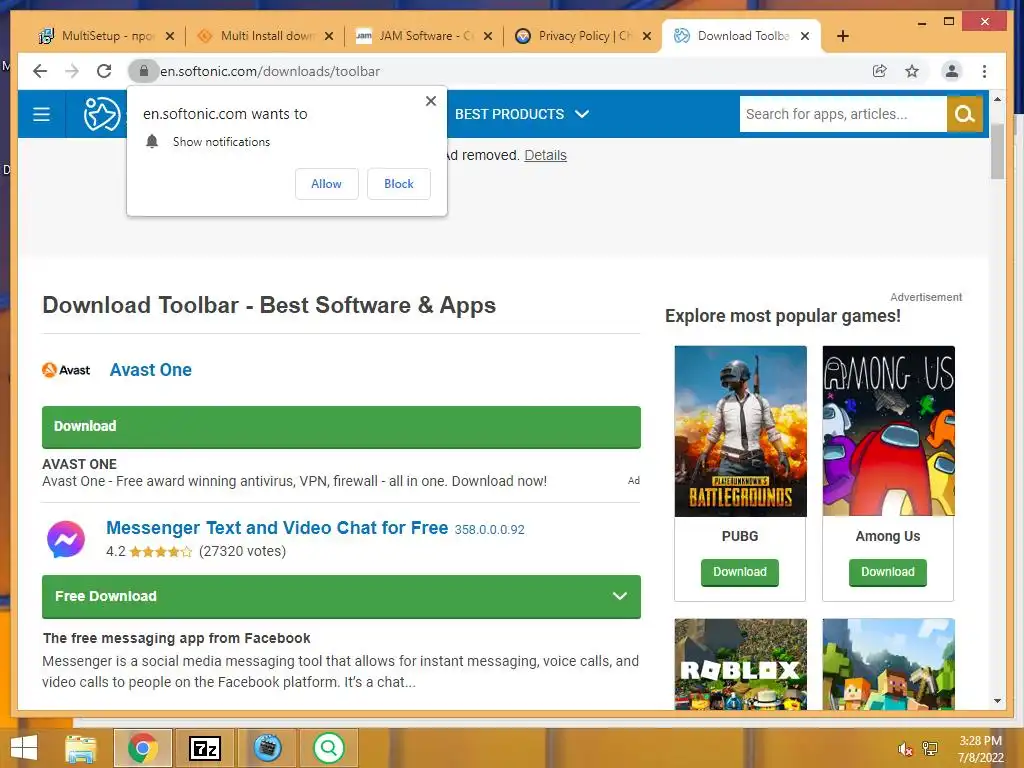Block notifications from en.softonic.com
The height and width of the screenshot is (768, 1024).
coord(398,184)
